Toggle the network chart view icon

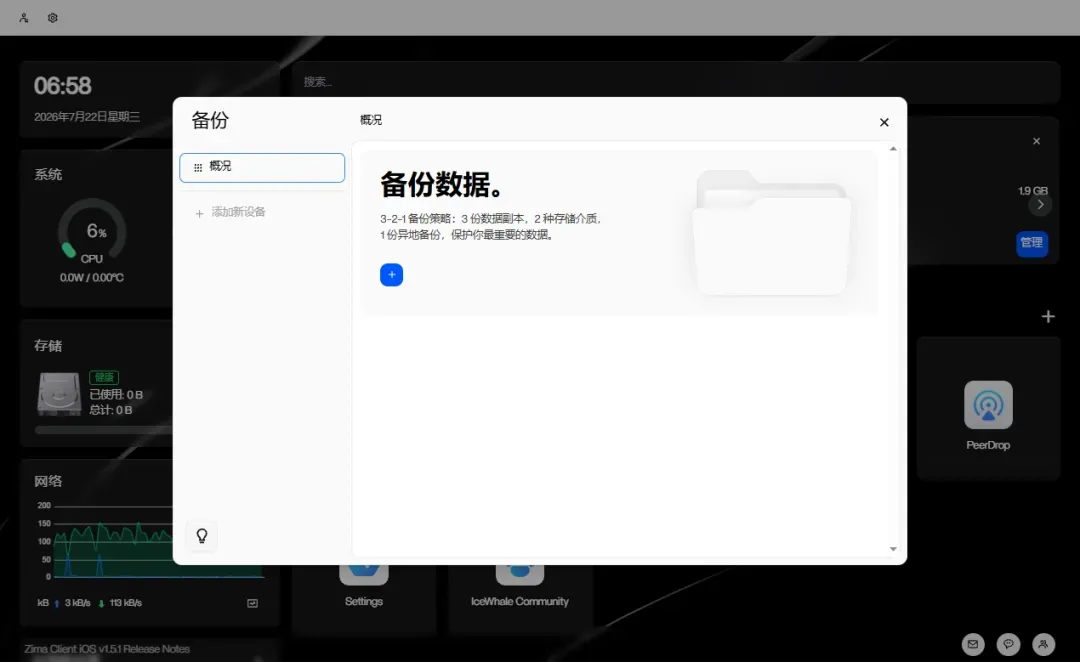pos(253,603)
